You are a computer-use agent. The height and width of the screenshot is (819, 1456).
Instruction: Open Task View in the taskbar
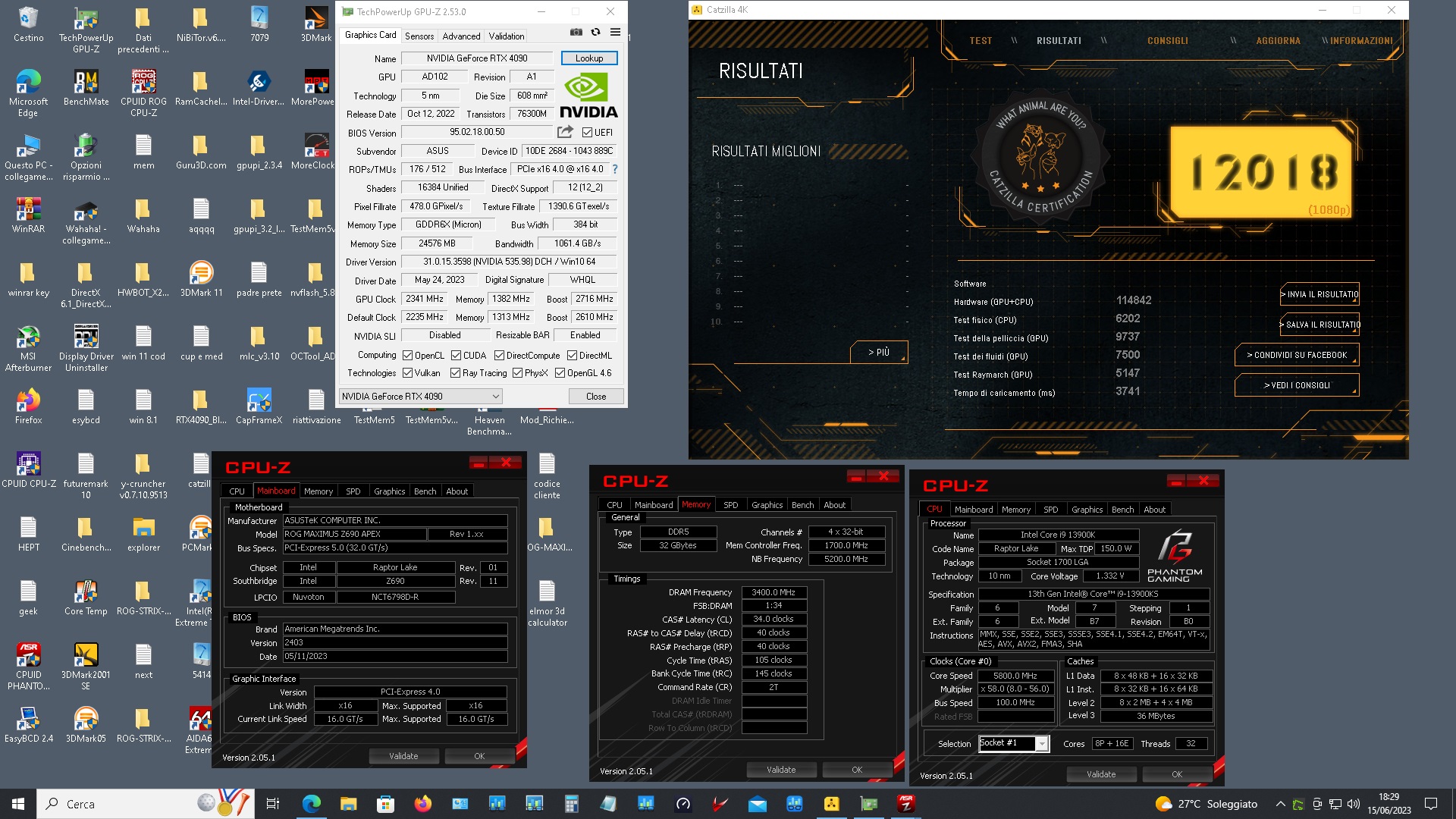tap(273, 804)
